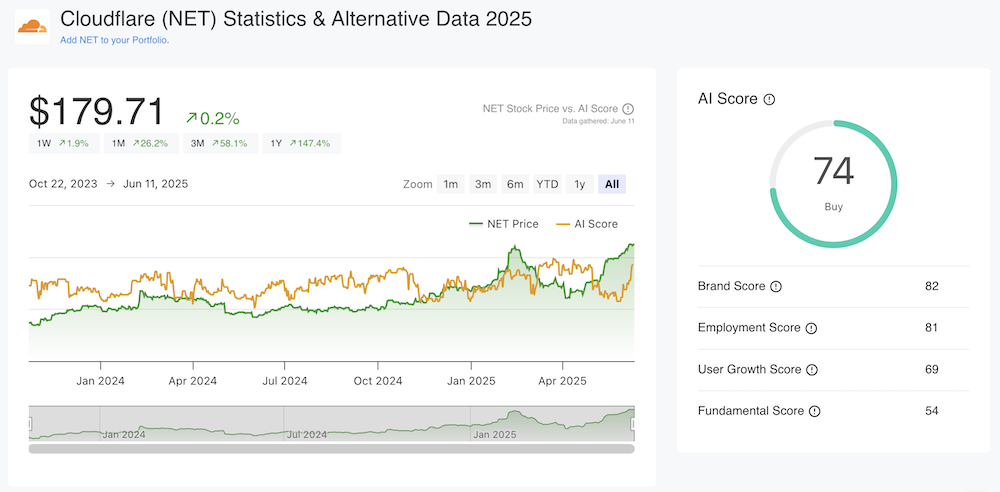Image resolution: width=1000 pixels, height=492 pixels.
Task: Click the Oct 22, 2023 start date field
Action: pos(63,184)
